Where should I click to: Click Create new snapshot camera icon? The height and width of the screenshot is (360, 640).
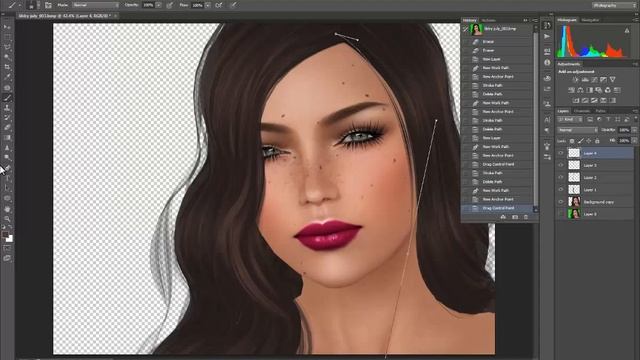(515, 217)
